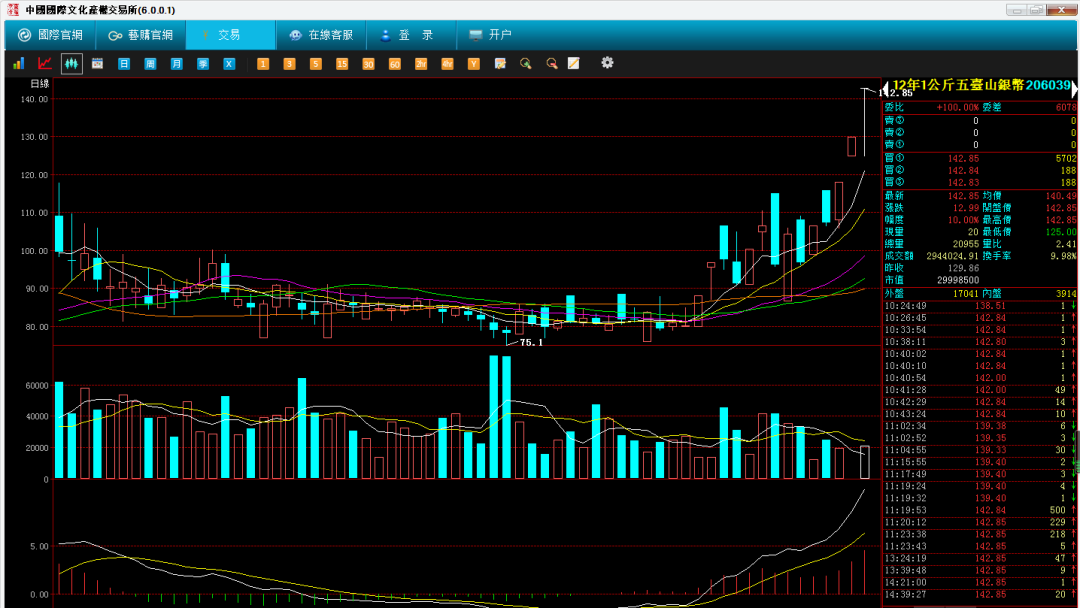
Task: Click the trade record at 10:24:49
Action: coord(979,306)
